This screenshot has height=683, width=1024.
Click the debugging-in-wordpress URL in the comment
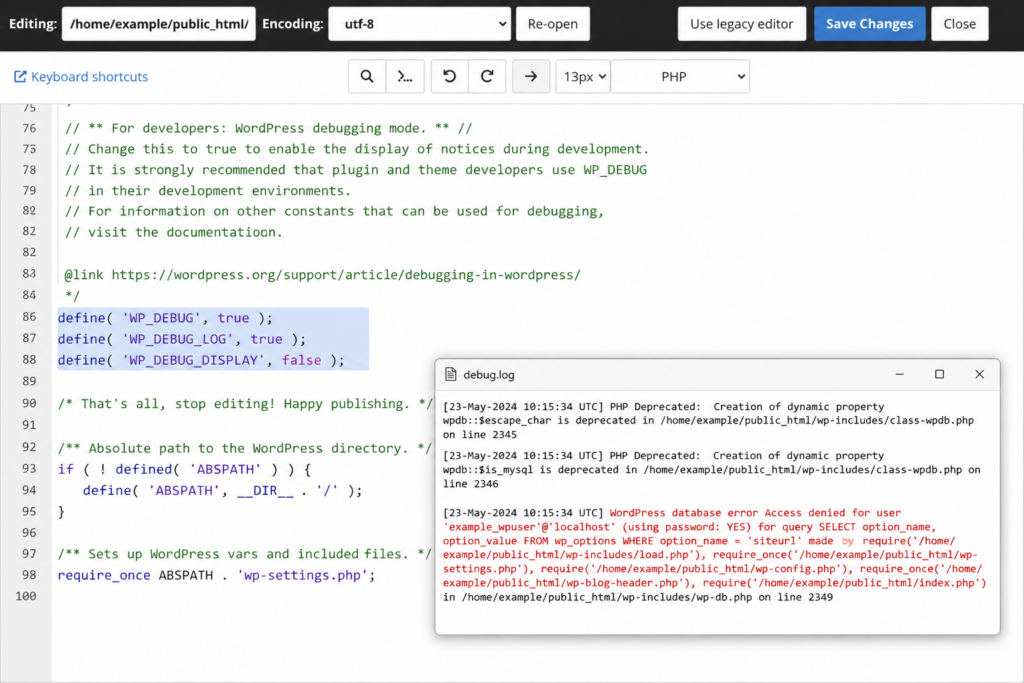(346, 275)
